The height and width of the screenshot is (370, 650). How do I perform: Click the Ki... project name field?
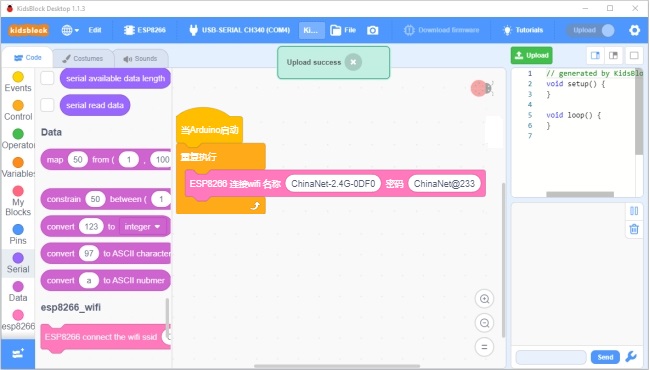click(312, 30)
